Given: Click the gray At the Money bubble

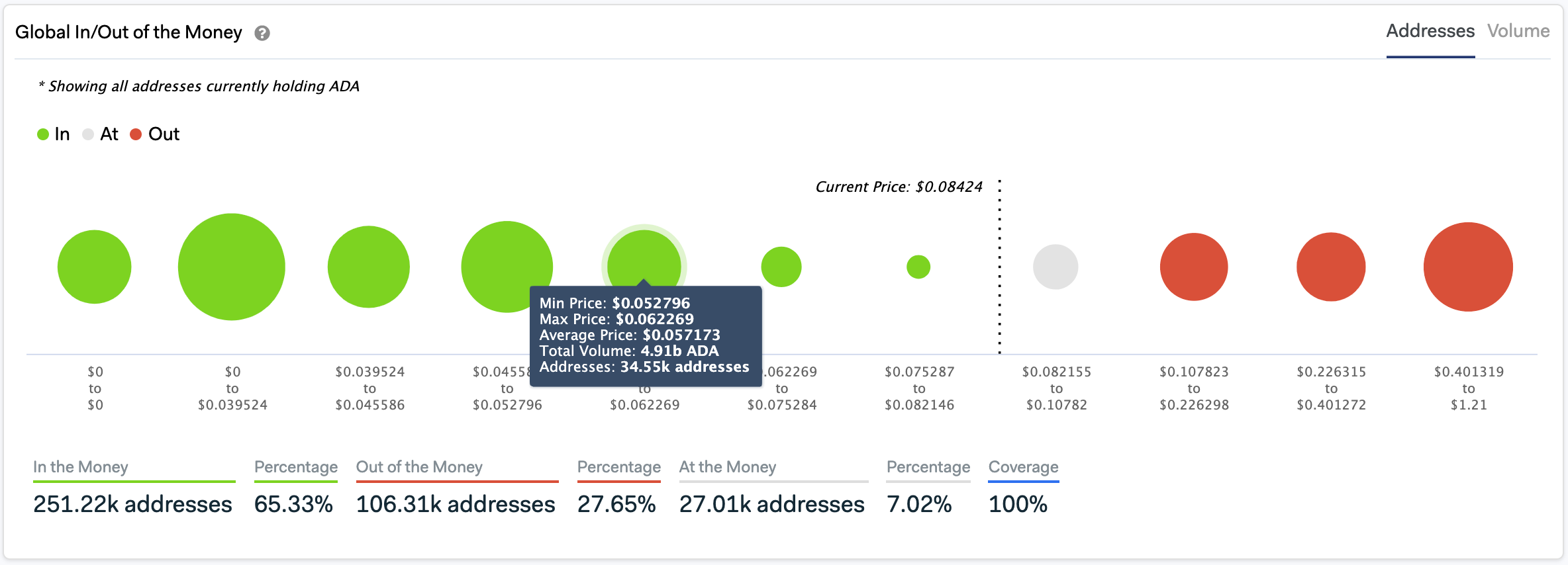Looking at the screenshot, I should pos(1055,267).
